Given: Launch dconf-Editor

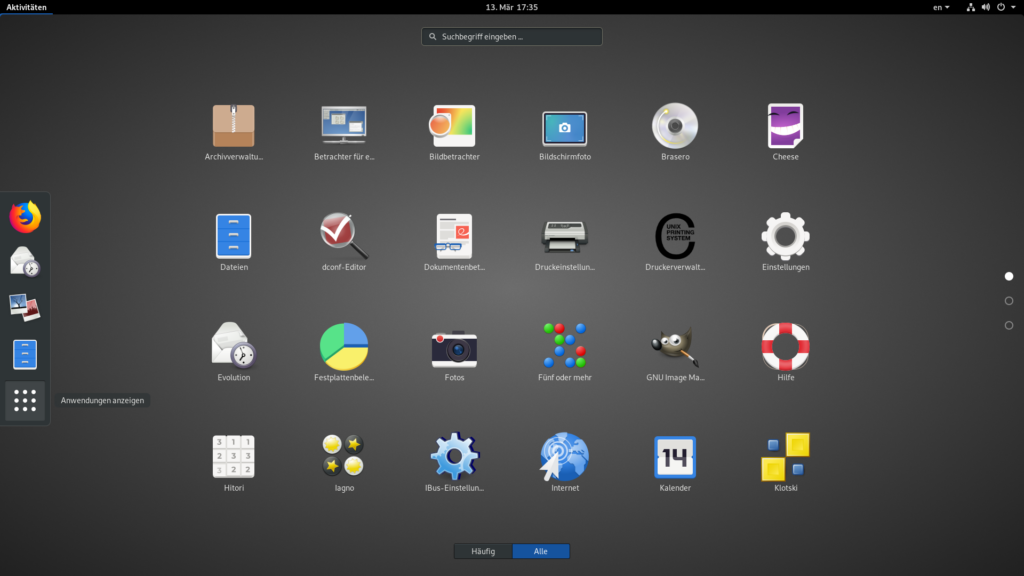Looking at the screenshot, I should (x=344, y=242).
